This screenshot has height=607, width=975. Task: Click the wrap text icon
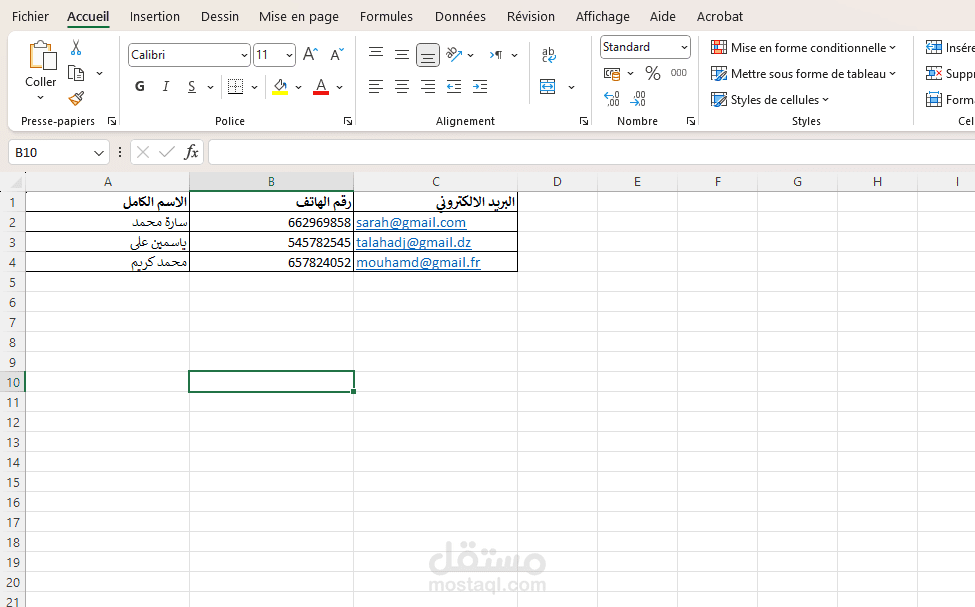[x=548, y=55]
